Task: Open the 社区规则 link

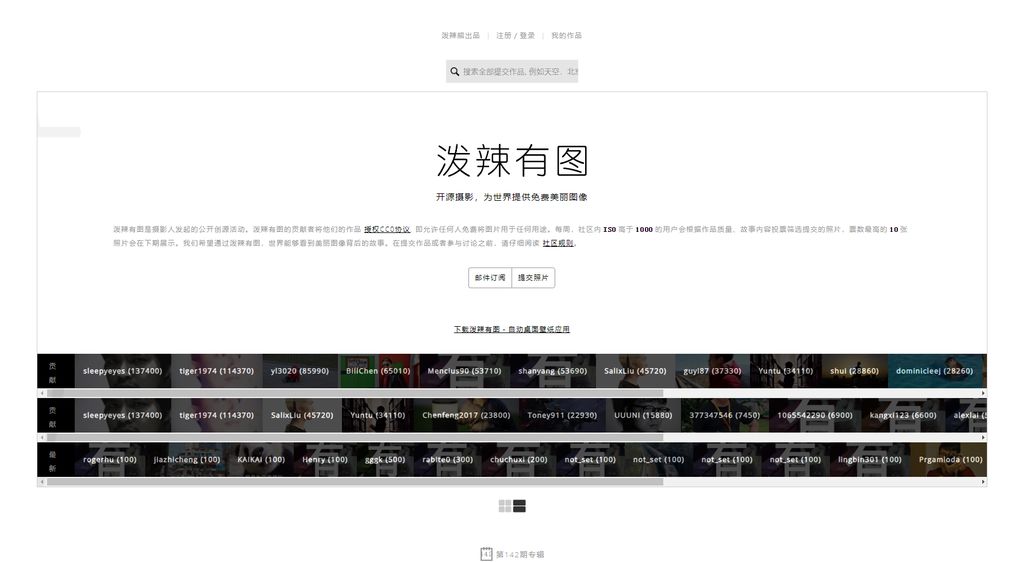Action: (558, 243)
